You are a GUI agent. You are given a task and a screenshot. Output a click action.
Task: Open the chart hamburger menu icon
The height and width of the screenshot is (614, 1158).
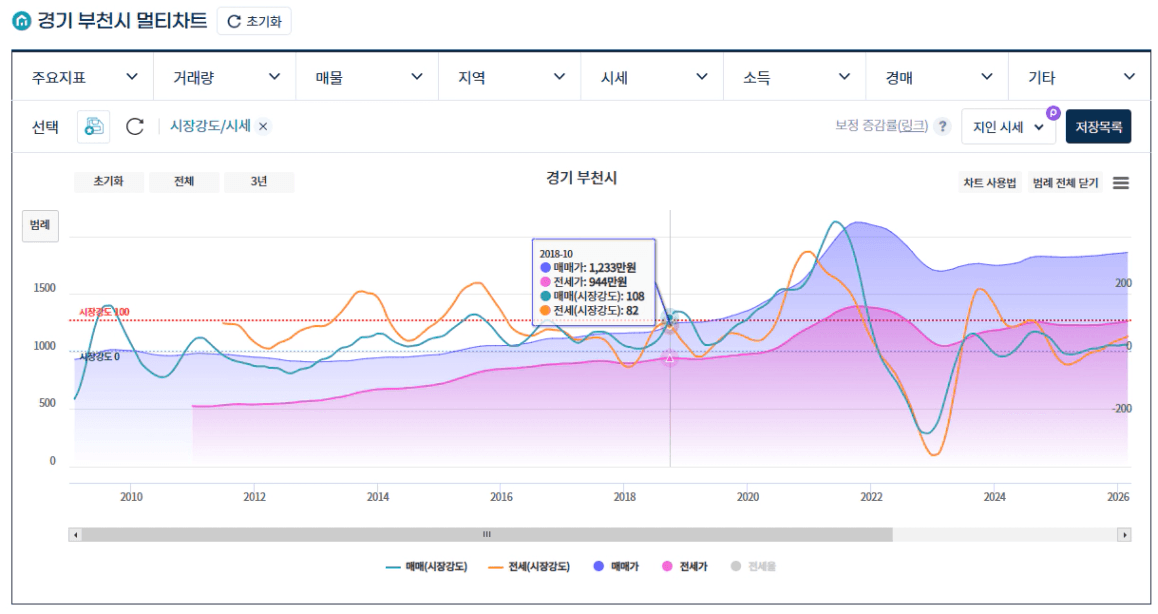click(x=1121, y=183)
